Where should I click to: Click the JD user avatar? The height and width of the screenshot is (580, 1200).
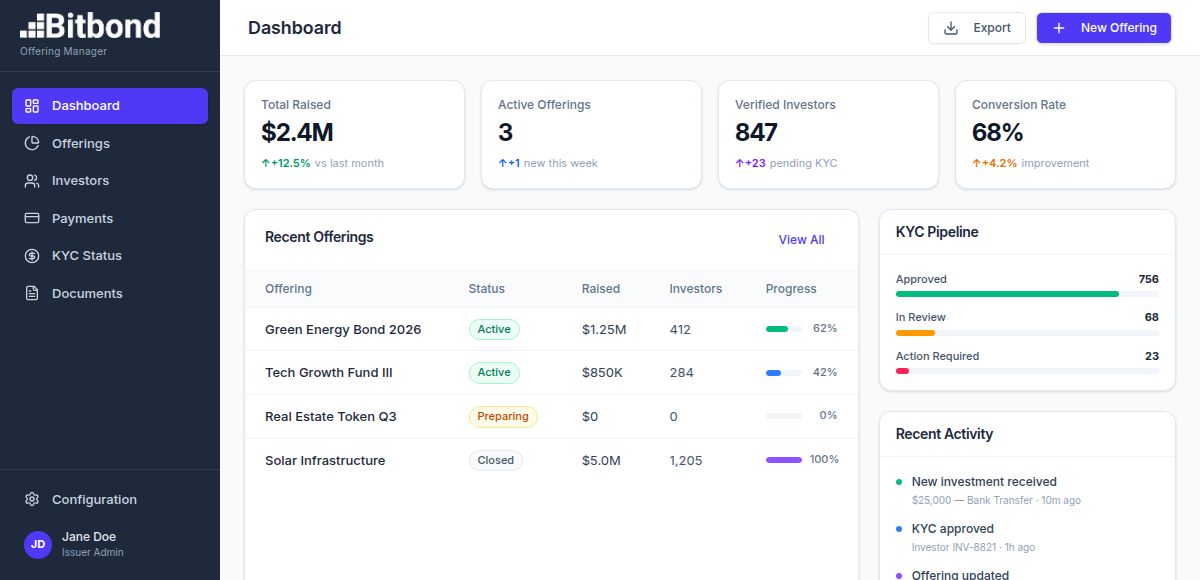[x=38, y=544]
